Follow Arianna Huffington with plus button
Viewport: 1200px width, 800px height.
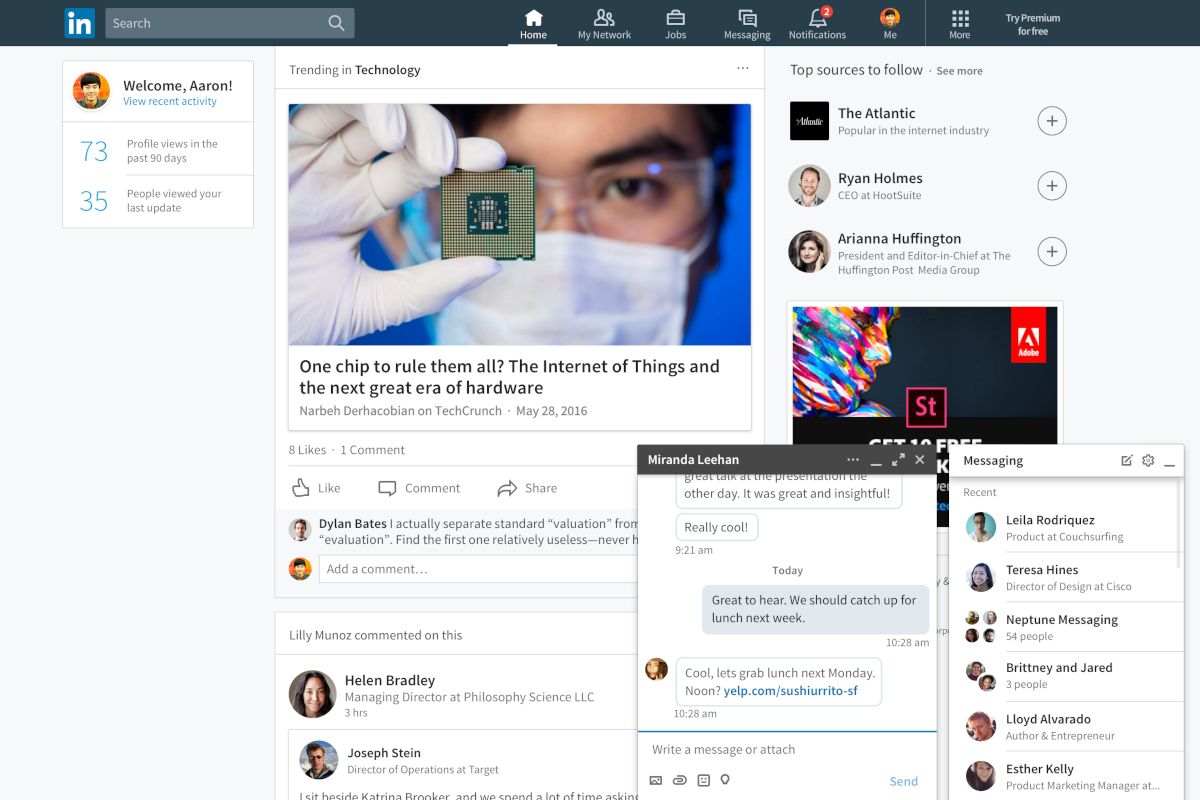(1051, 251)
